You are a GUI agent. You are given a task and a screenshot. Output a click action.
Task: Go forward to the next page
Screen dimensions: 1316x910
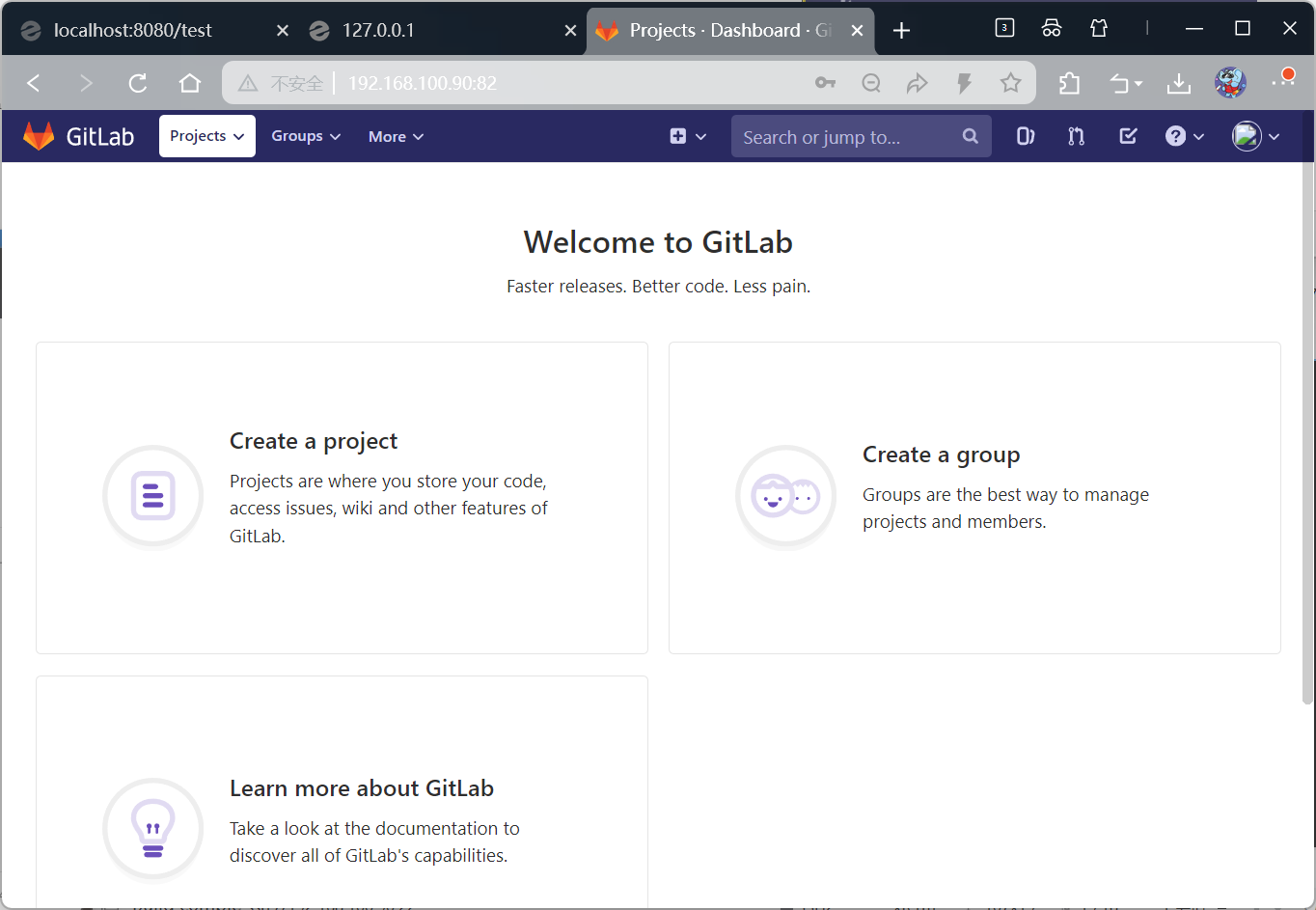(86, 83)
